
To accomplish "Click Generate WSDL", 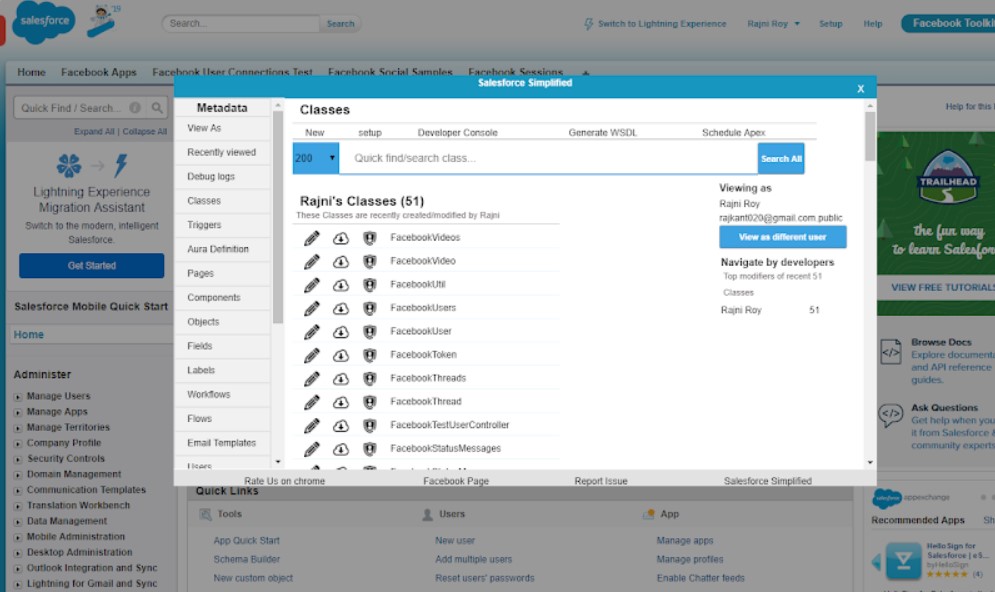I will coord(602,133).
